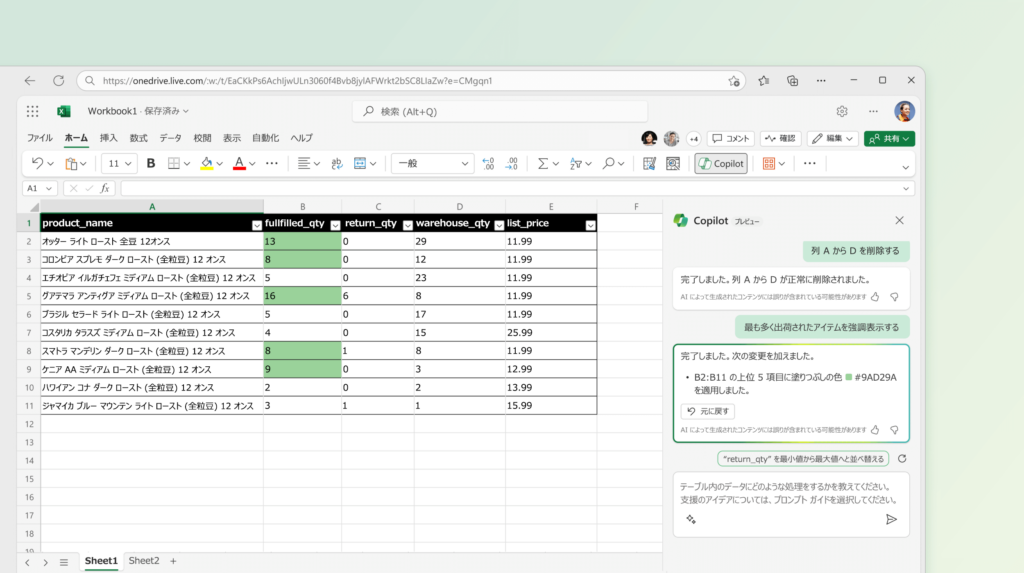The width and height of the screenshot is (1024, 573).
Task: Open the number format 一般 dropdown
Action: (432, 163)
